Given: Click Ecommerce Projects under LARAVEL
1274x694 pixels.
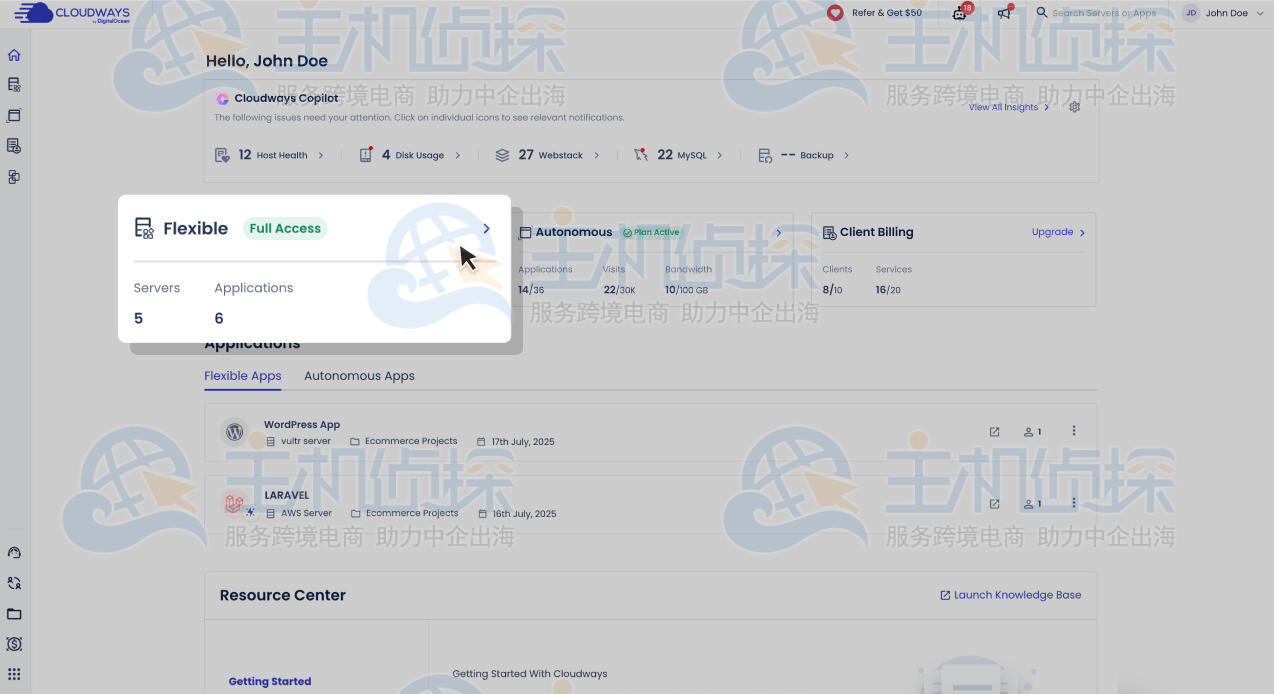Looking at the screenshot, I should 412,513.
